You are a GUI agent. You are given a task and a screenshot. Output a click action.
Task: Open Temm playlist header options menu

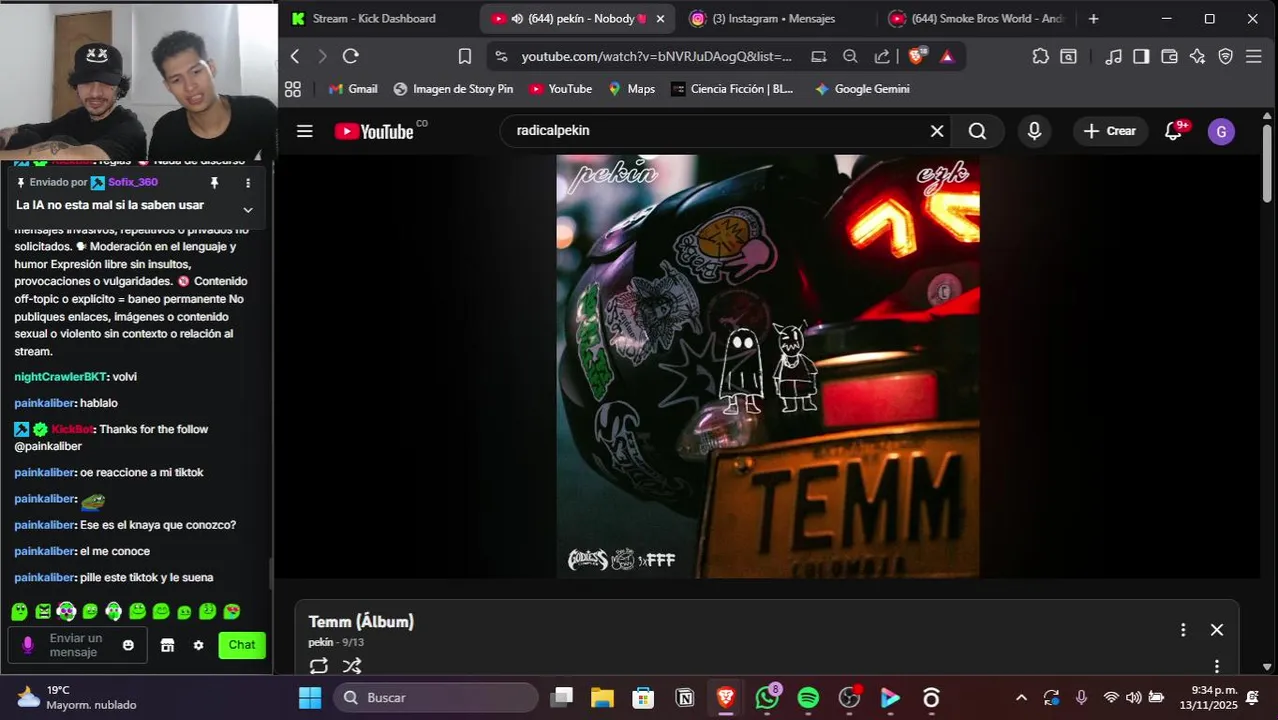[x=1183, y=630]
